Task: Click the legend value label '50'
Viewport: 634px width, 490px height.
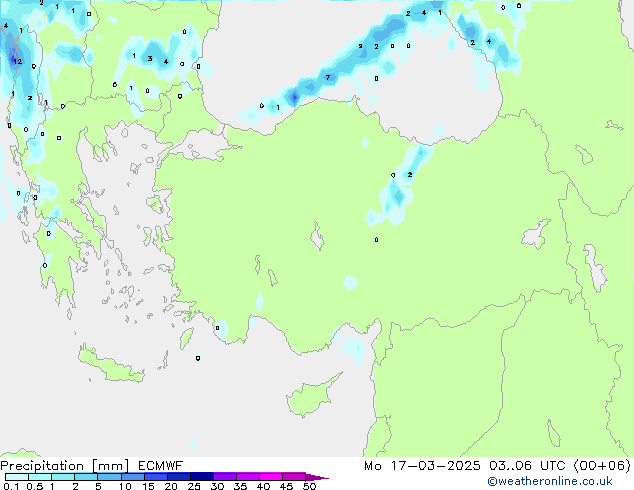Action: point(309,486)
